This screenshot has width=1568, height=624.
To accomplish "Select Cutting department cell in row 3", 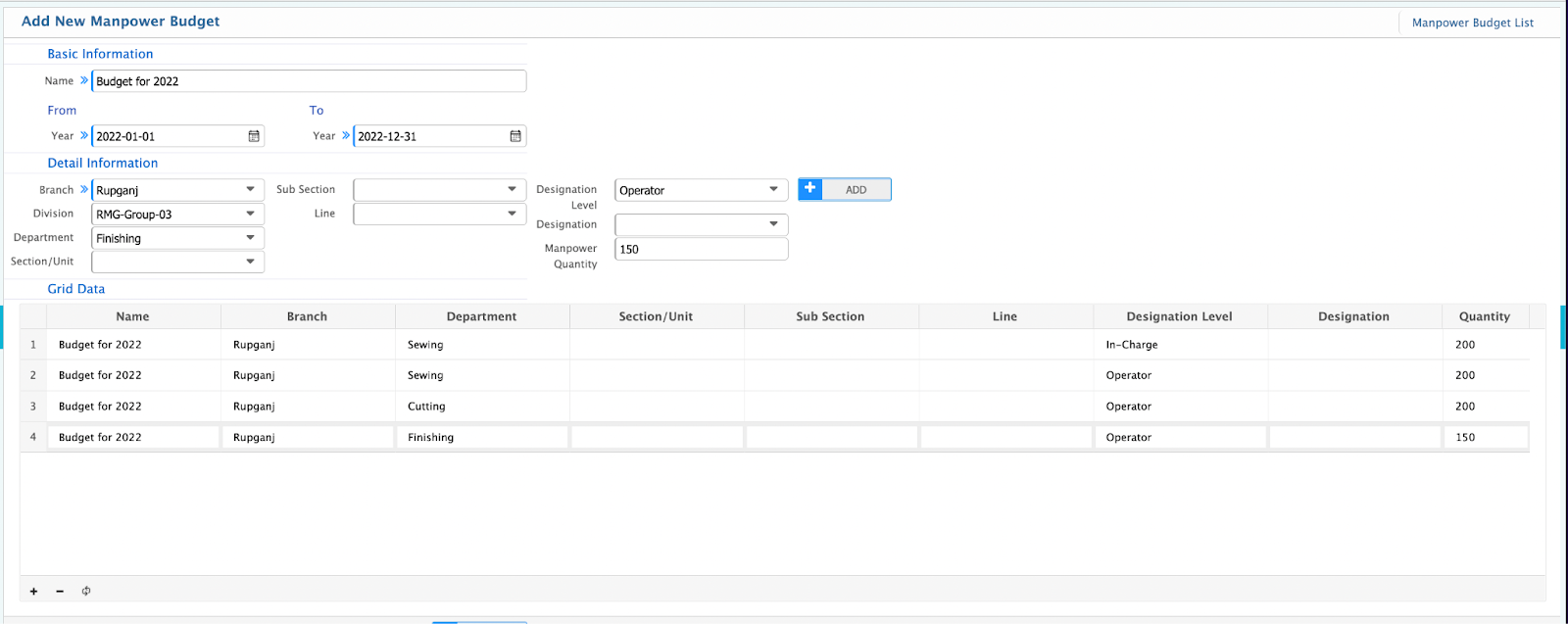I will [x=482, y=407].
